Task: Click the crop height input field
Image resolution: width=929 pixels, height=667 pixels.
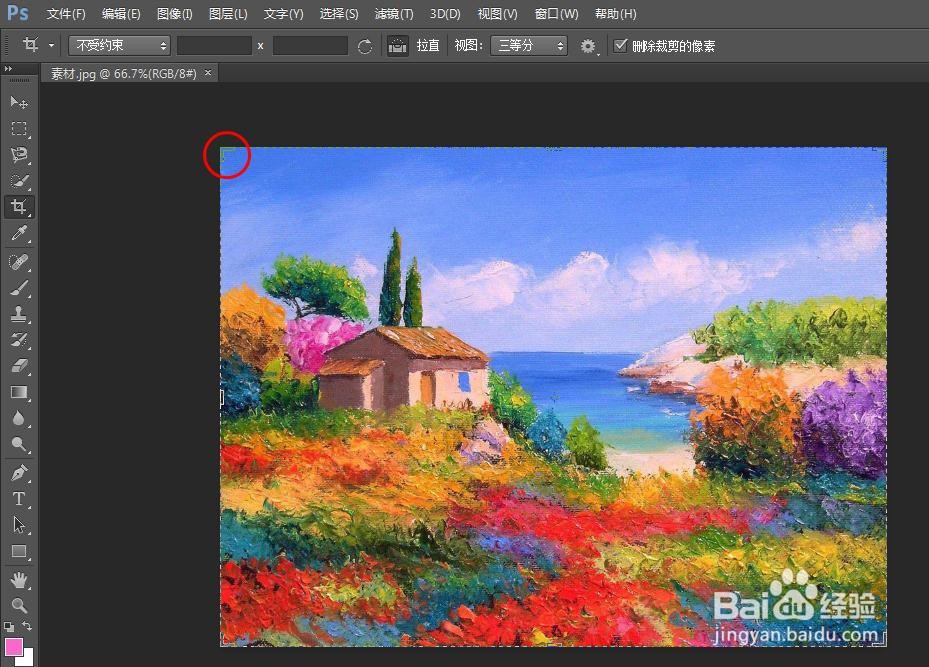Action: click(310, 46)
